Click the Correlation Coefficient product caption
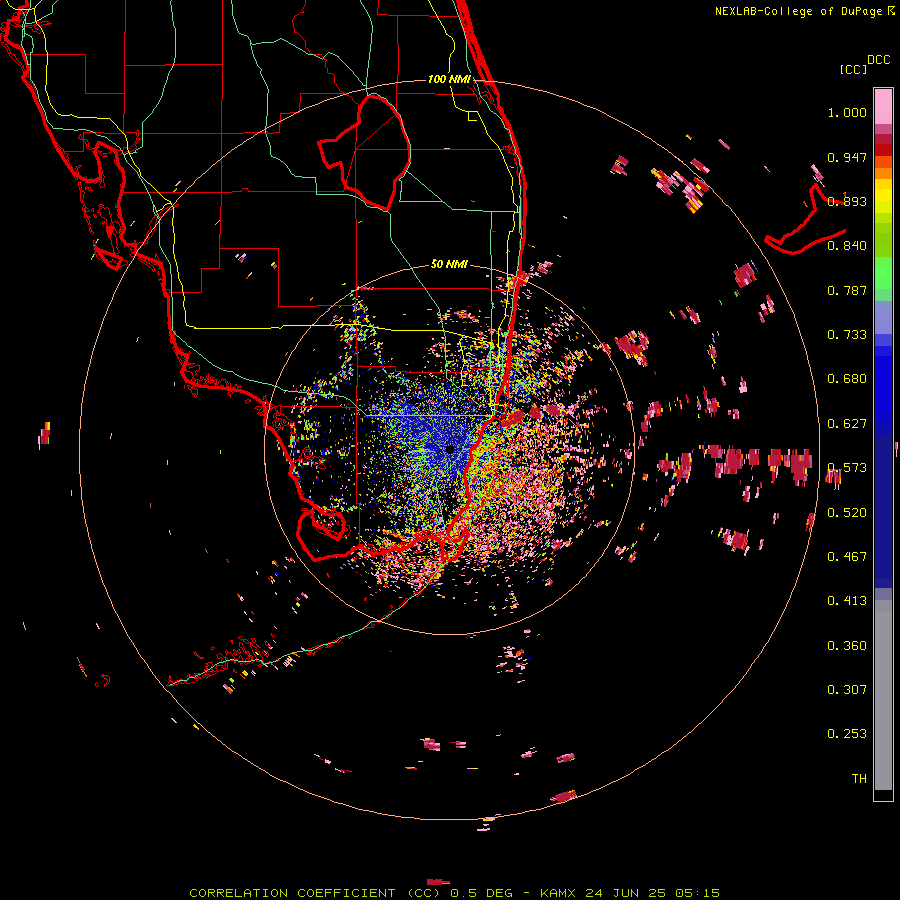 click(x=454, y=893)
